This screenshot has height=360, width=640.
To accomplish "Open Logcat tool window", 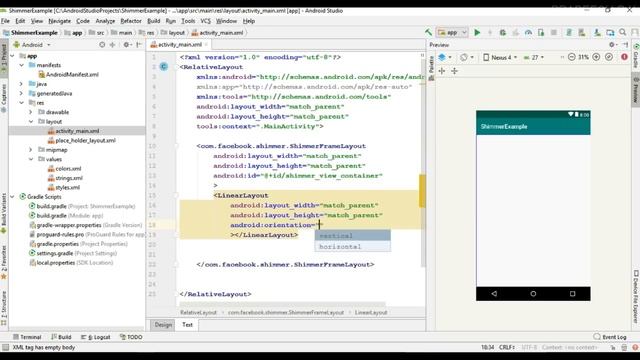I will (96, 337).
